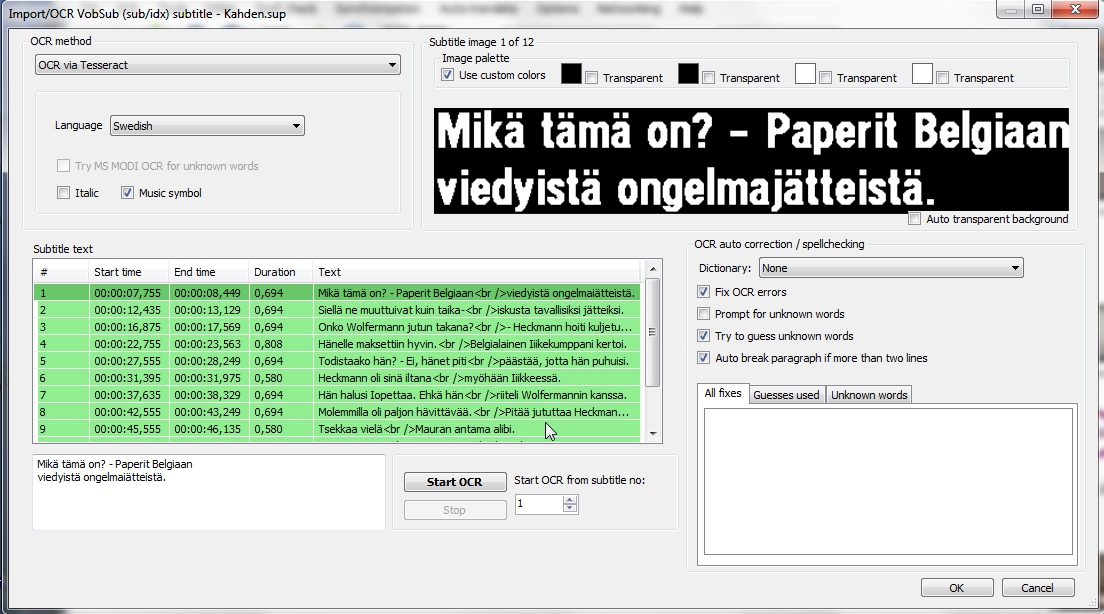Click the Start OCR from subtitle number field

tap(539, 504)
